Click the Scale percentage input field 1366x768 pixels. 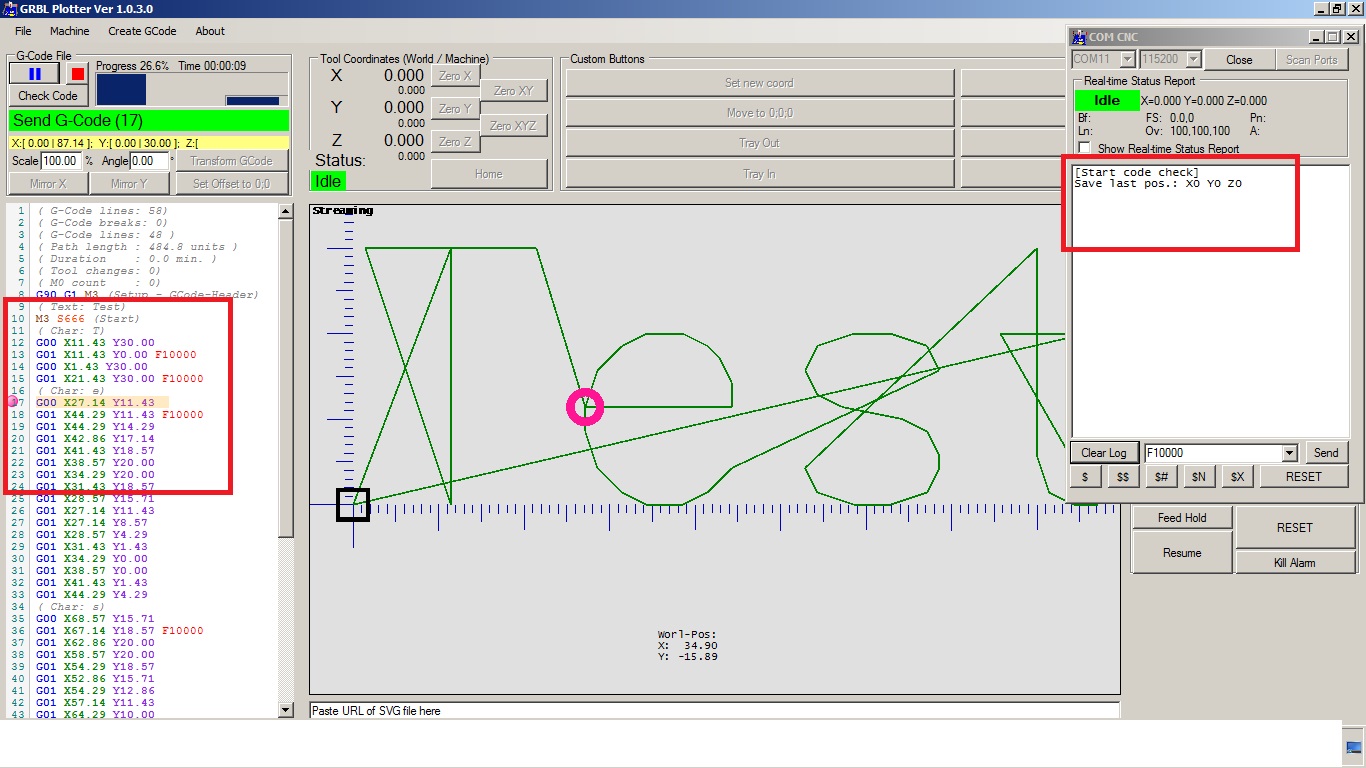(x=61, y=161)
